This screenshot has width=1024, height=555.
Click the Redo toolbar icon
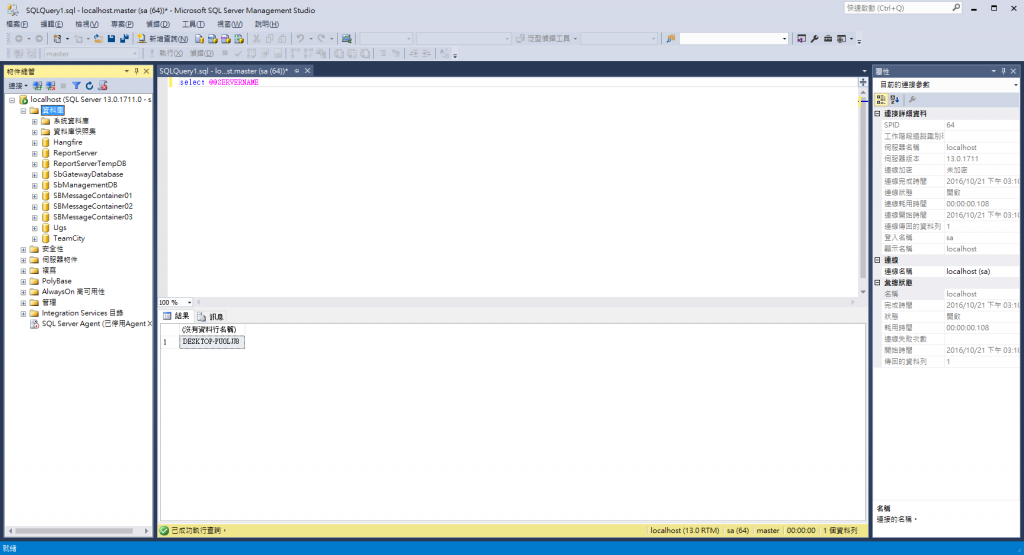pyautogui.click(x=321, y=39)
